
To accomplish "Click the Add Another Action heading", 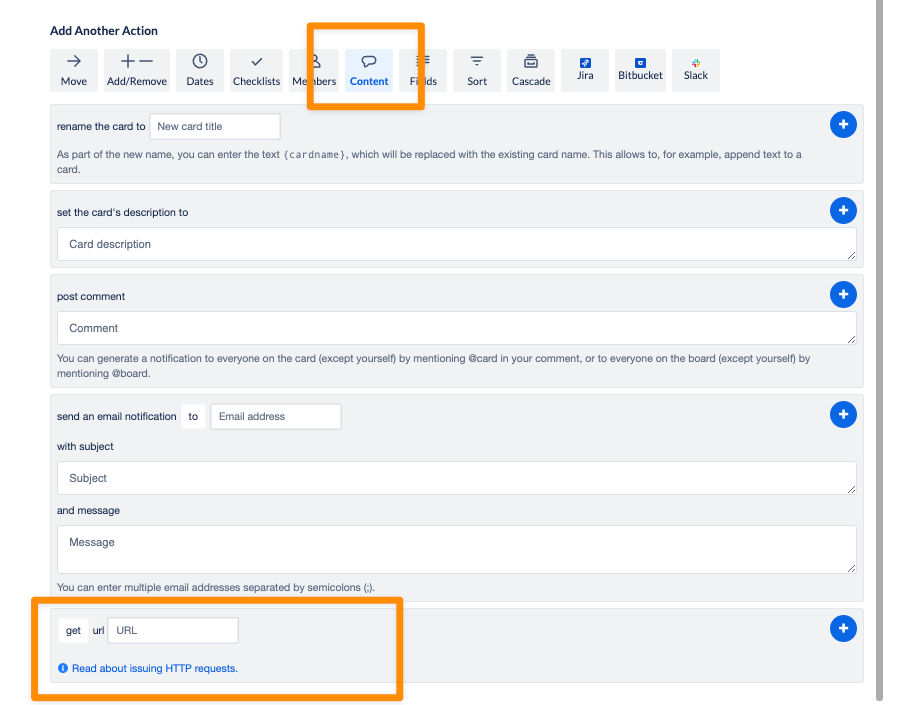I will [104, 31].
